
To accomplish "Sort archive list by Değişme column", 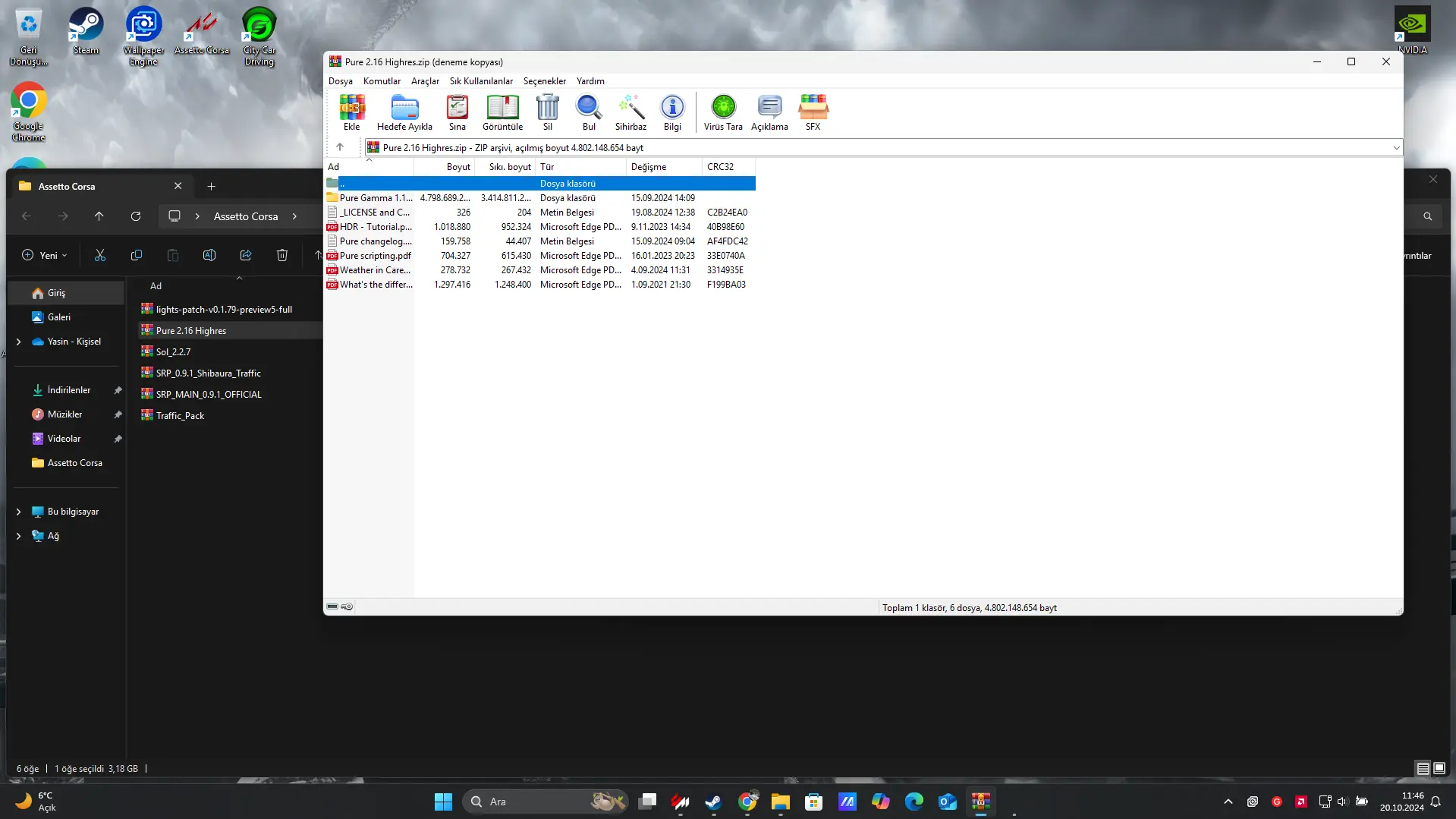I will point(665,167).
